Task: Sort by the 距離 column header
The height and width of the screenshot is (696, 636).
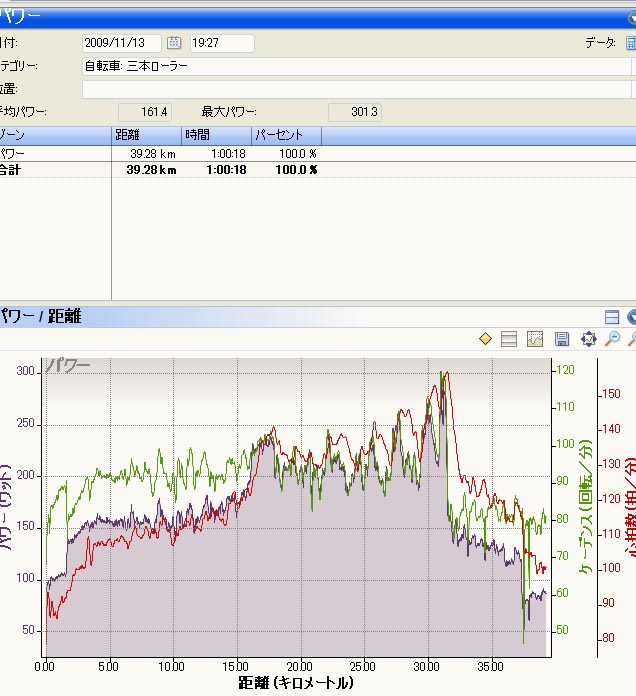Action: coord(146,135)
